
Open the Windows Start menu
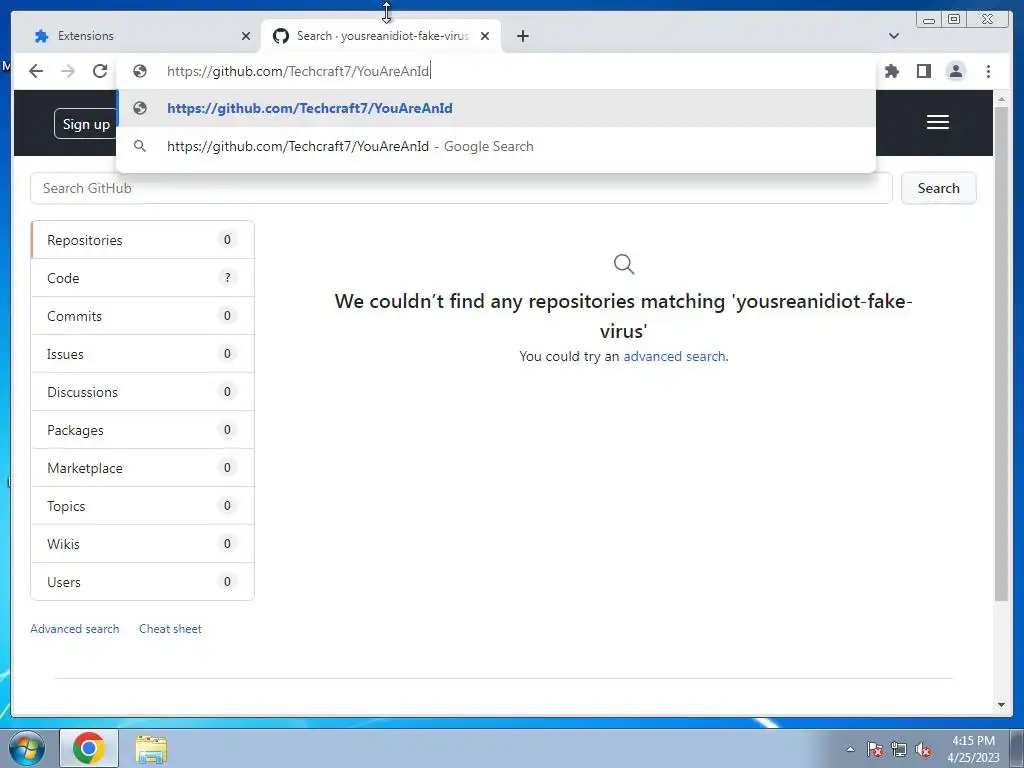pyautogui.click(x=26, y=748)
